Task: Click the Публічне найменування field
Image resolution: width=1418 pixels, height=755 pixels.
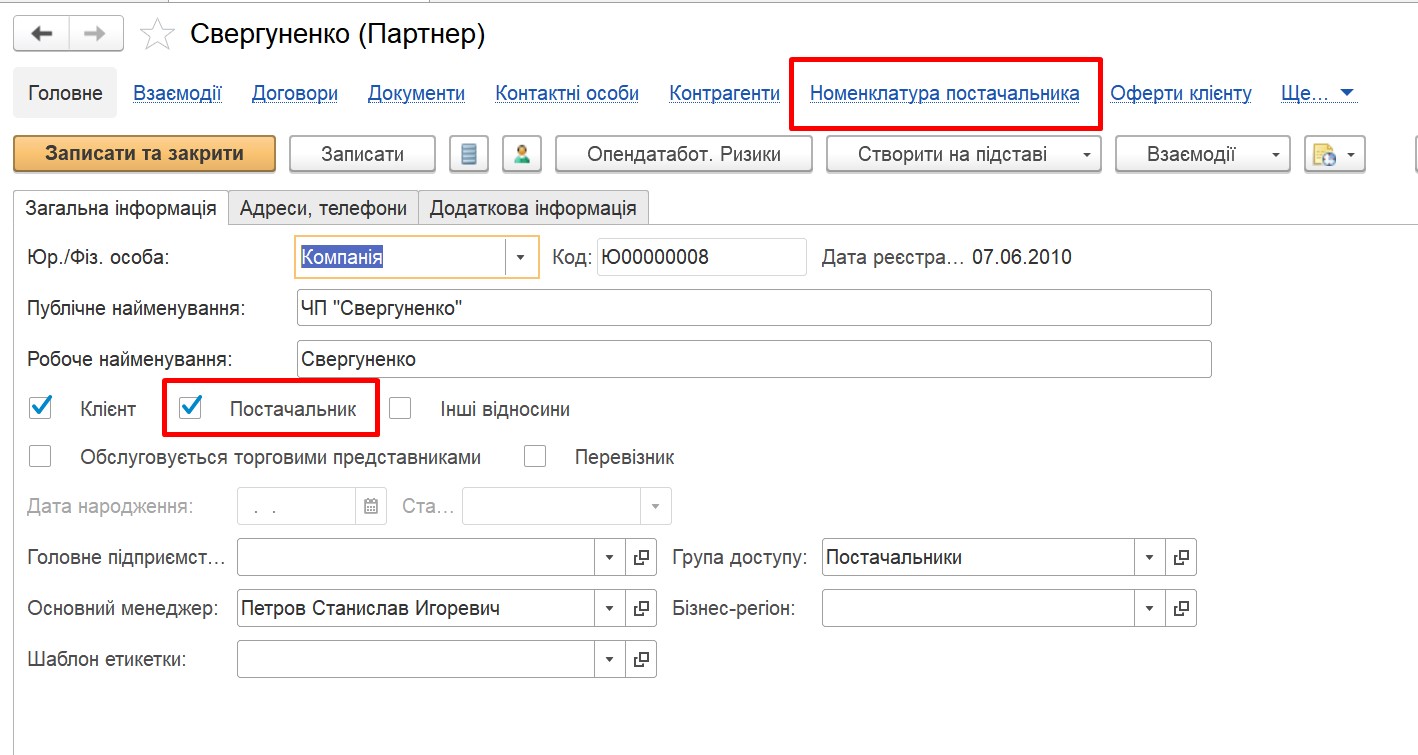Action: [x=754, y=308]
